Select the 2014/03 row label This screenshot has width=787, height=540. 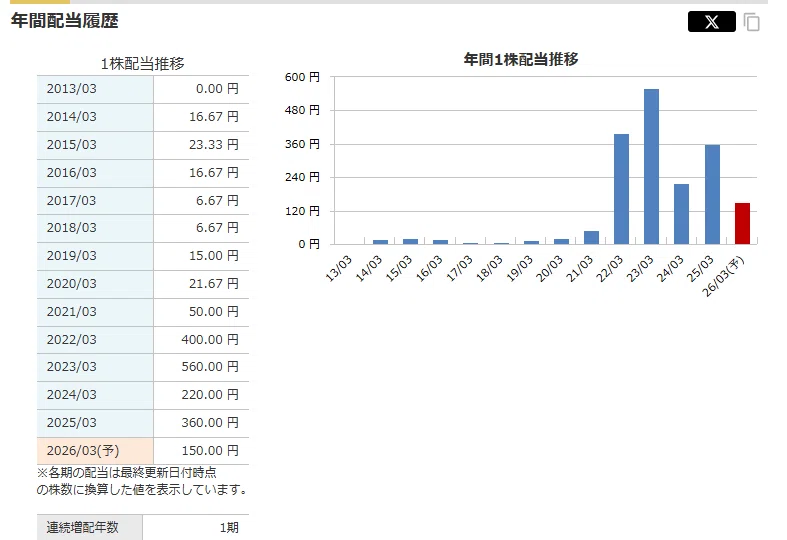pyautogui.click(x=95, y=117)
